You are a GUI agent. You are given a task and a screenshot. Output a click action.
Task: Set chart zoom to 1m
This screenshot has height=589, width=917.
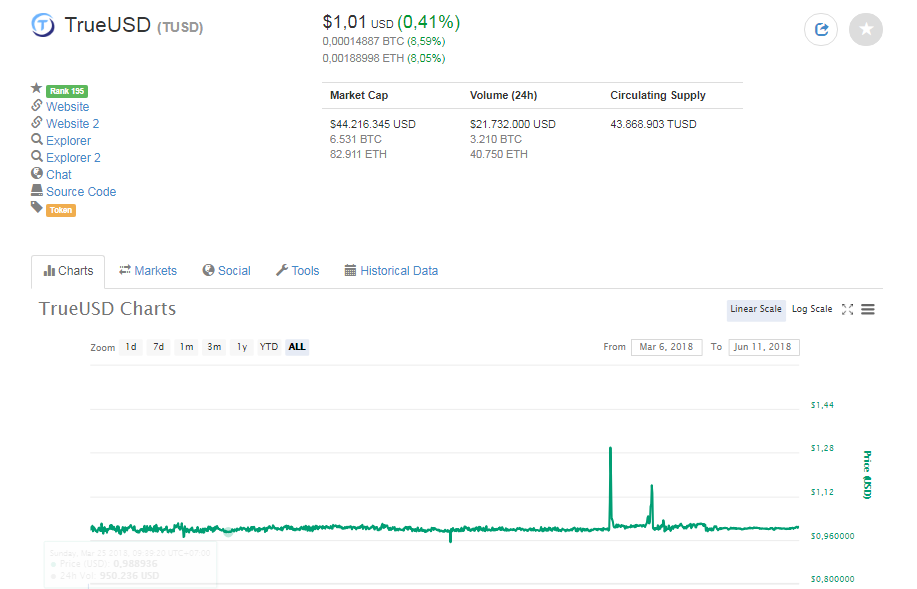point(187,347)
